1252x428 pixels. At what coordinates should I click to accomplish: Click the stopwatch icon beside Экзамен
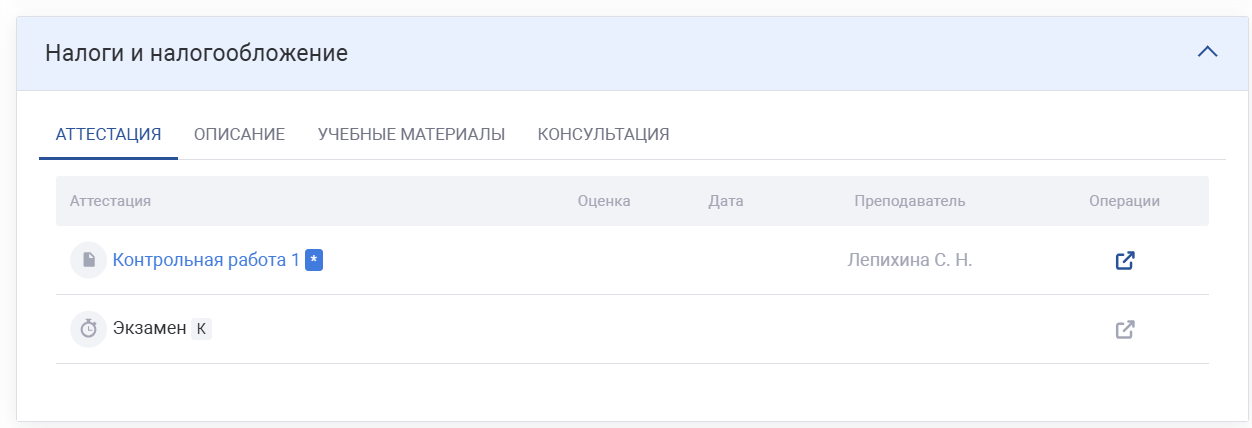[x=88, y=329]
